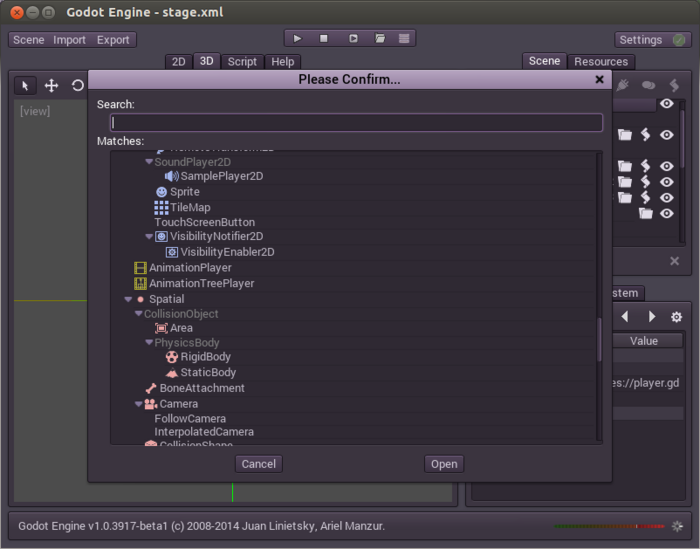Switch to the 2D editor tab
This screenshot has width=700, height=549.
179,62
